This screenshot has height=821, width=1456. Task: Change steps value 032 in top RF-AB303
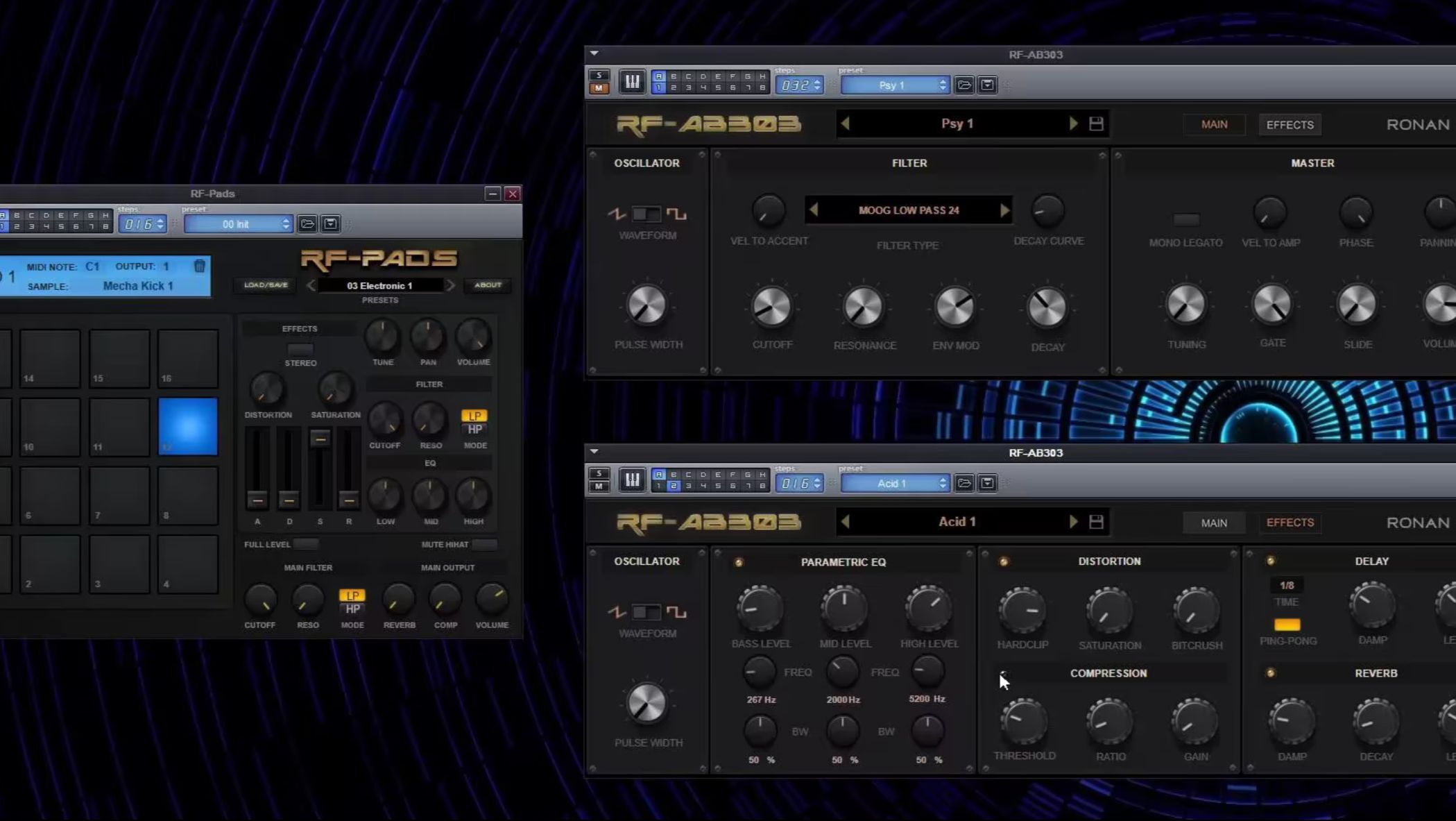coord(800,85)
